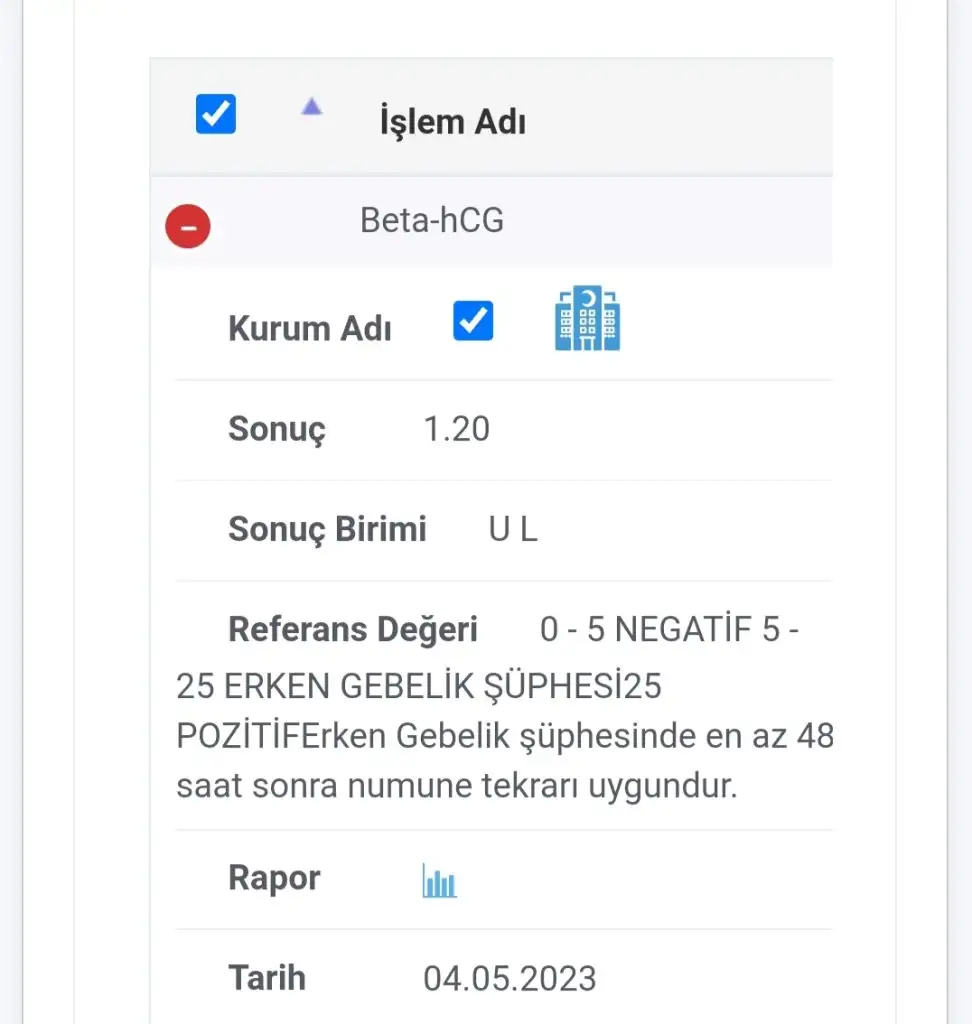
Task: Collapse Beta-hCG row with red minus icon
Action: coord(188,226)
